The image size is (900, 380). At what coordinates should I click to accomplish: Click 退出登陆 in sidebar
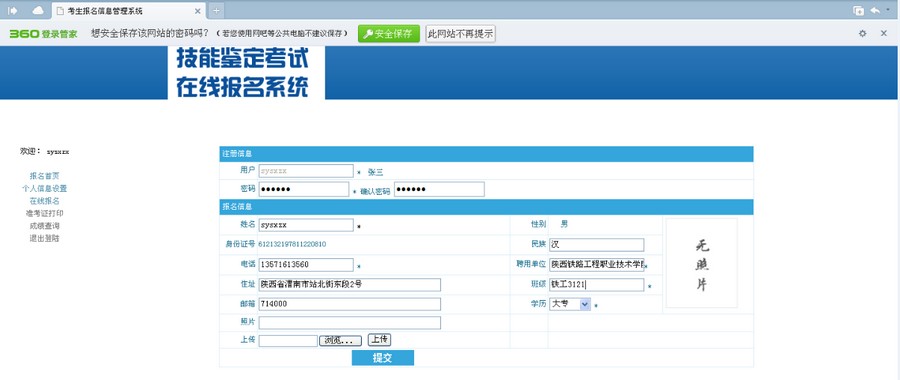pos(44,238)
